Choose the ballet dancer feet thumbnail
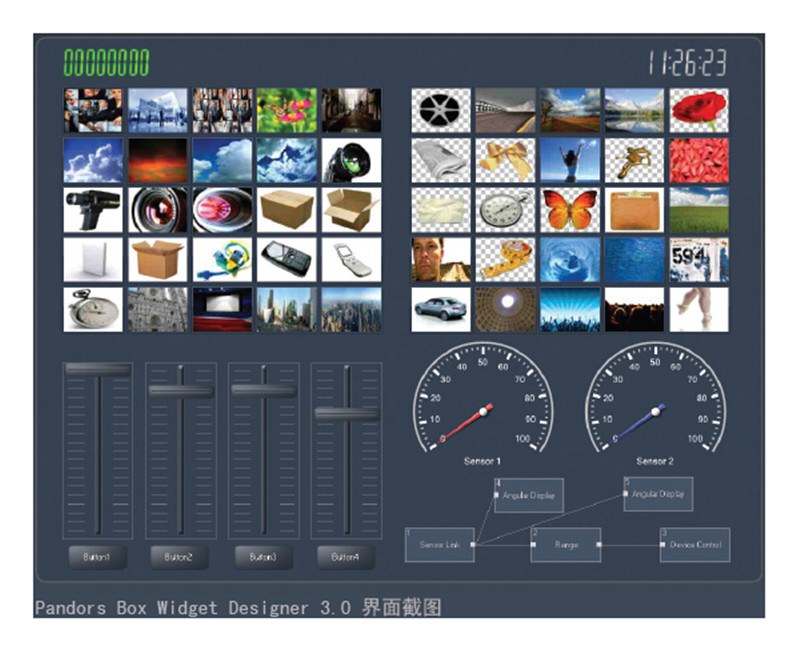 699,310
